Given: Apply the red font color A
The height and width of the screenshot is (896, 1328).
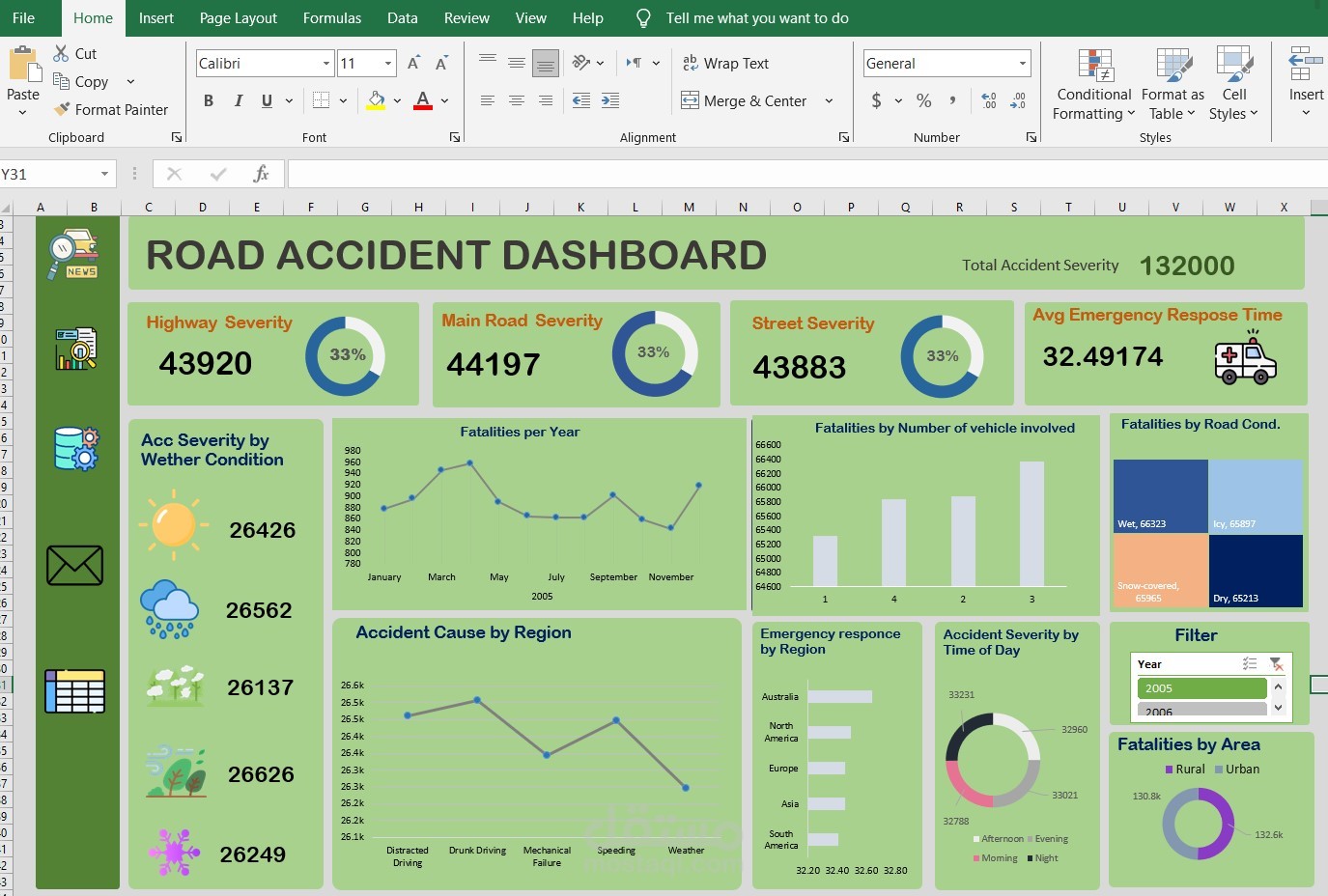Looking at the screenshot, I should [422, 100].
